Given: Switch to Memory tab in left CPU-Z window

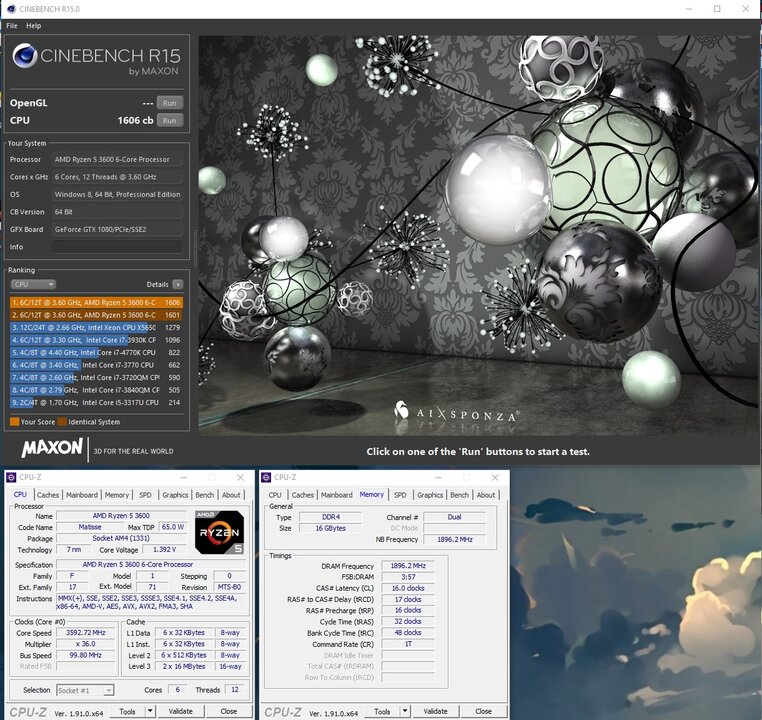Looking at the screenshot, I should (117, 495).
